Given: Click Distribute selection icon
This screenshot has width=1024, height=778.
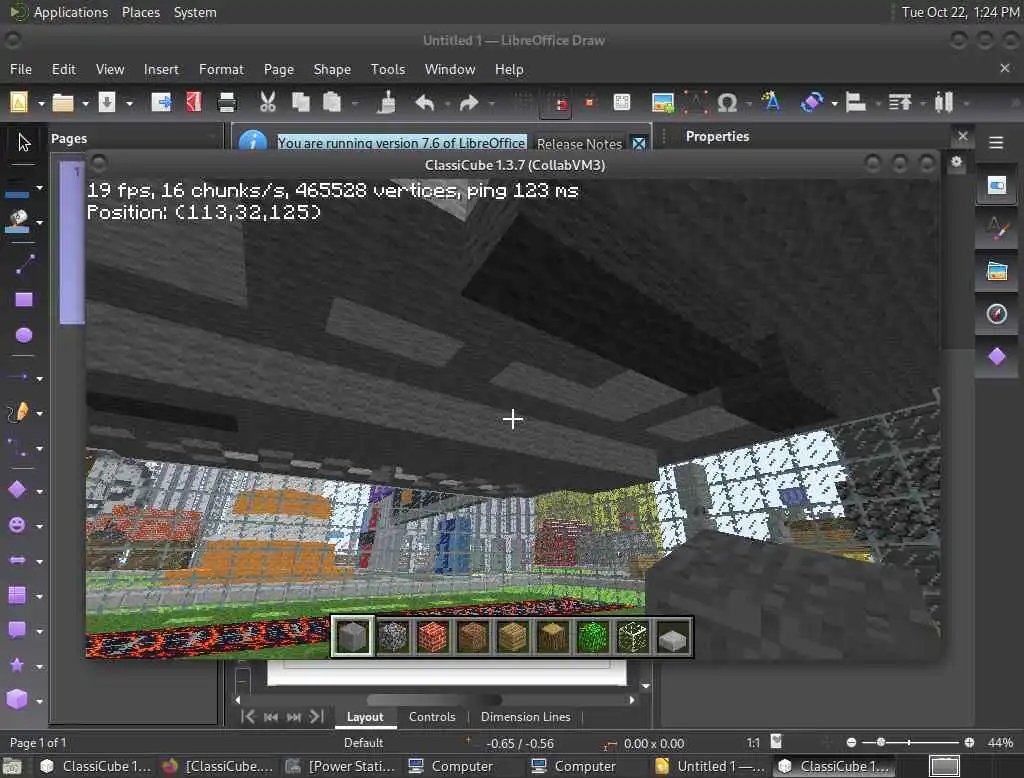Looking at the screenshot, I should coord(944,103).
